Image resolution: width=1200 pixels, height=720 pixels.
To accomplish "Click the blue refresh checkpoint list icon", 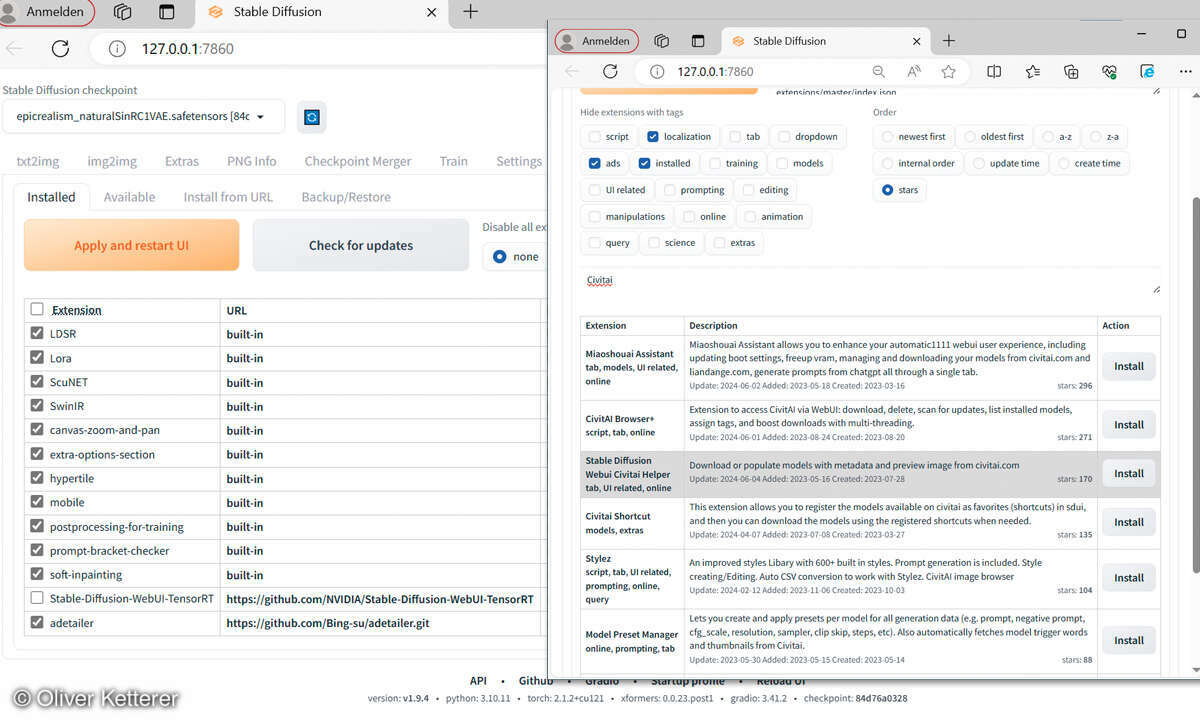I will pyautogui.click(x=312, y=117).
